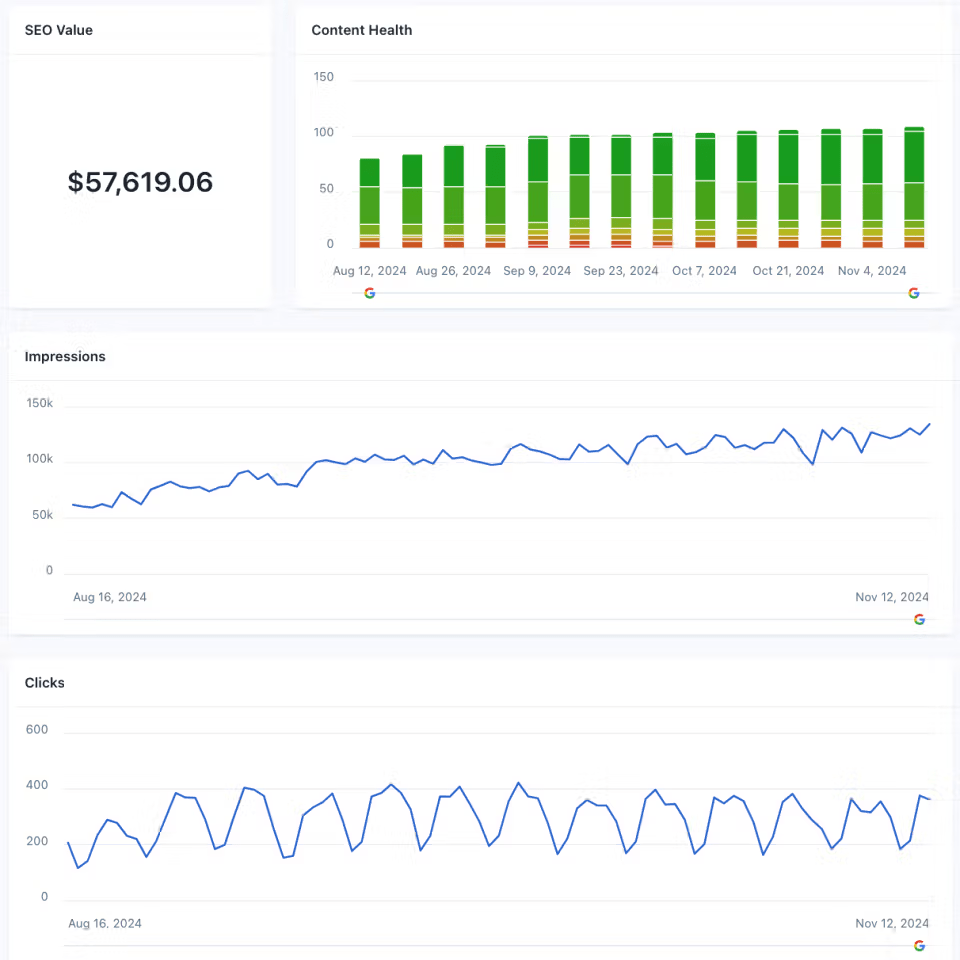This screenshot has width=960, height=960.
Task: Click Aug 16, 2024 label under Impressions chart
Action: pyautogui.click(x=110, y=597)
